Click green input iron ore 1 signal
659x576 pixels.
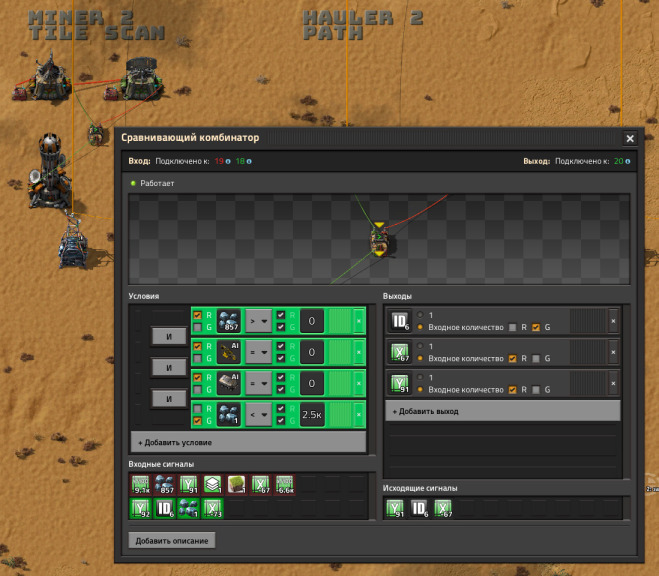(189, 509)
